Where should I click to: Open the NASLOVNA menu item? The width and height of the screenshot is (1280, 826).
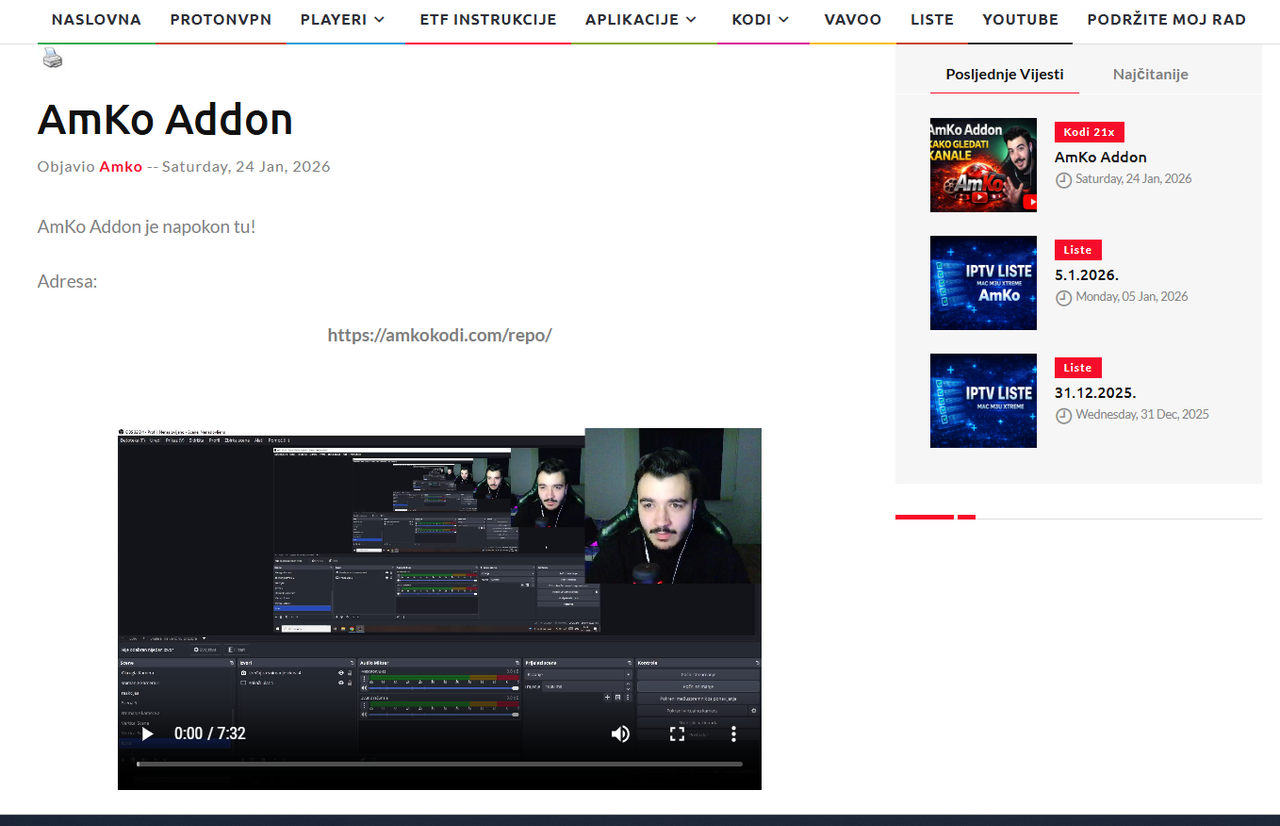coord(96,20)
